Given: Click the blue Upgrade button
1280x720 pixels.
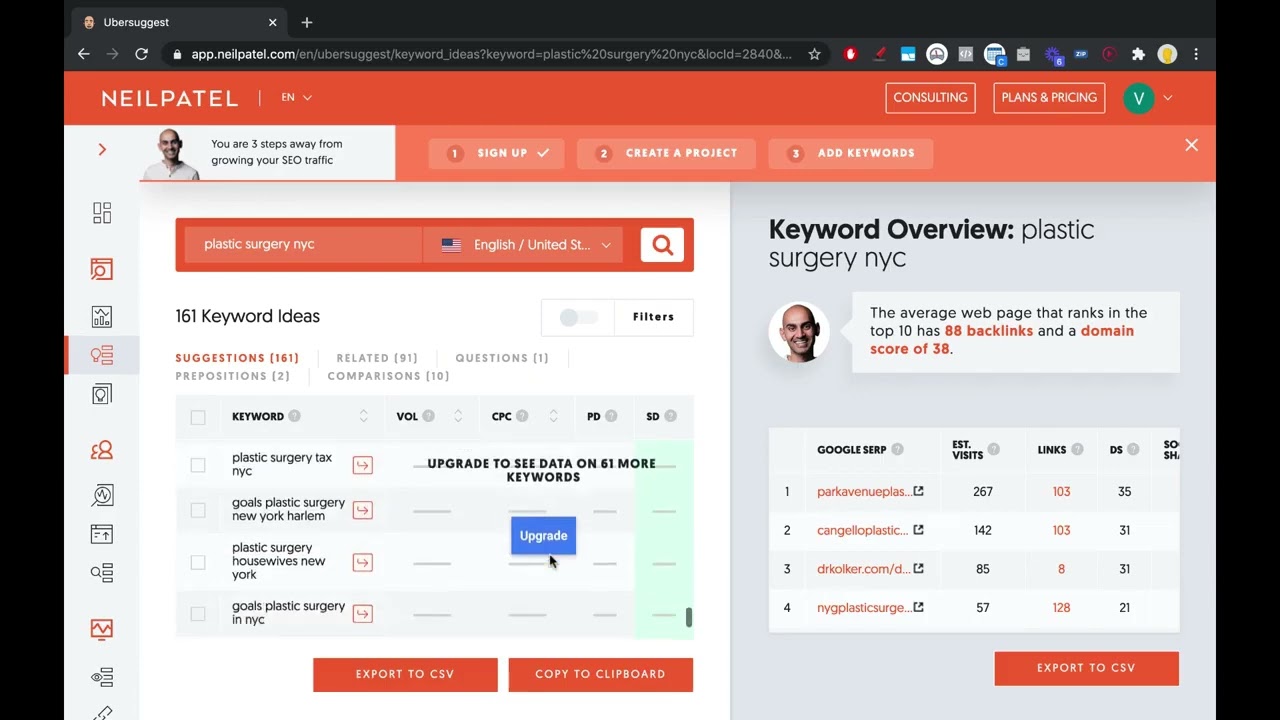Looking at the screenshot, I should click(543, 536).
